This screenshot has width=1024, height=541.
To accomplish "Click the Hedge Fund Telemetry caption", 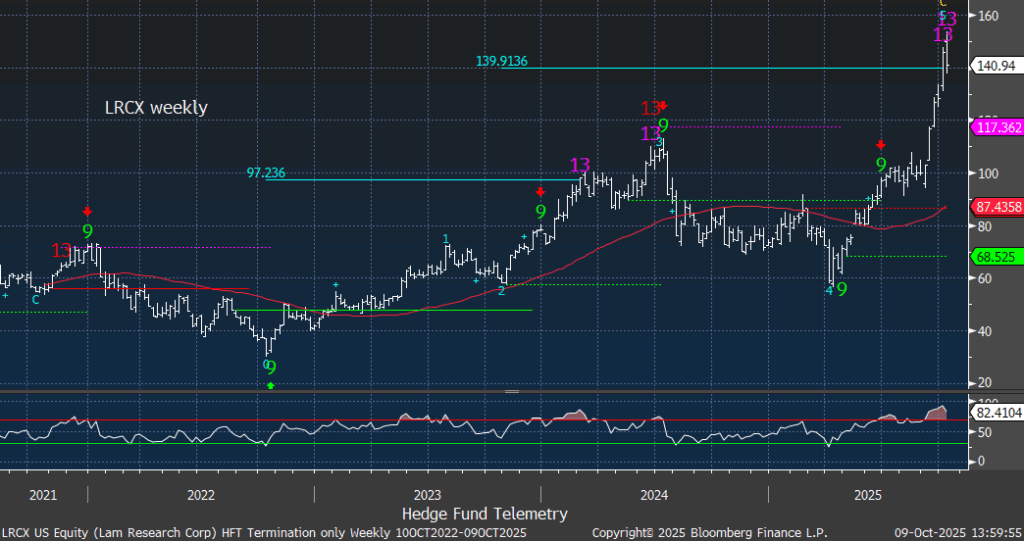I will (x=484, y=513).
